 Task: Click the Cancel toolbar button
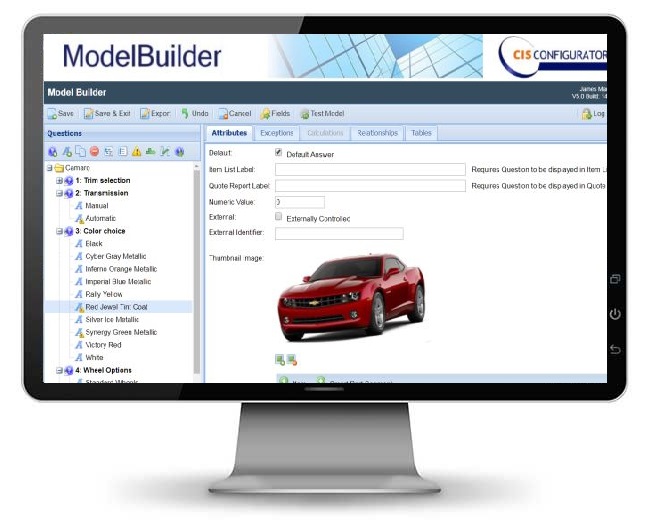[x=235, y=114]
